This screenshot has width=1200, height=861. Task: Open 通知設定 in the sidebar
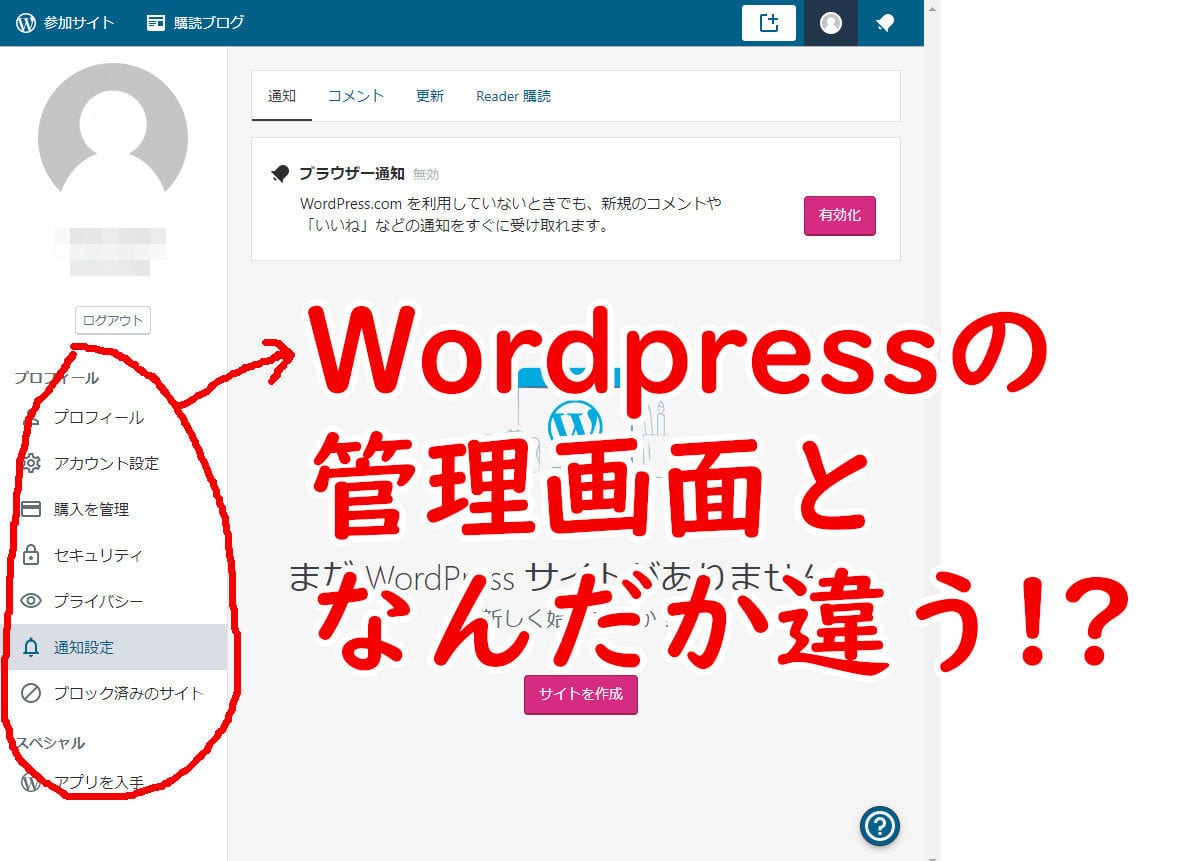click(84, 647)
